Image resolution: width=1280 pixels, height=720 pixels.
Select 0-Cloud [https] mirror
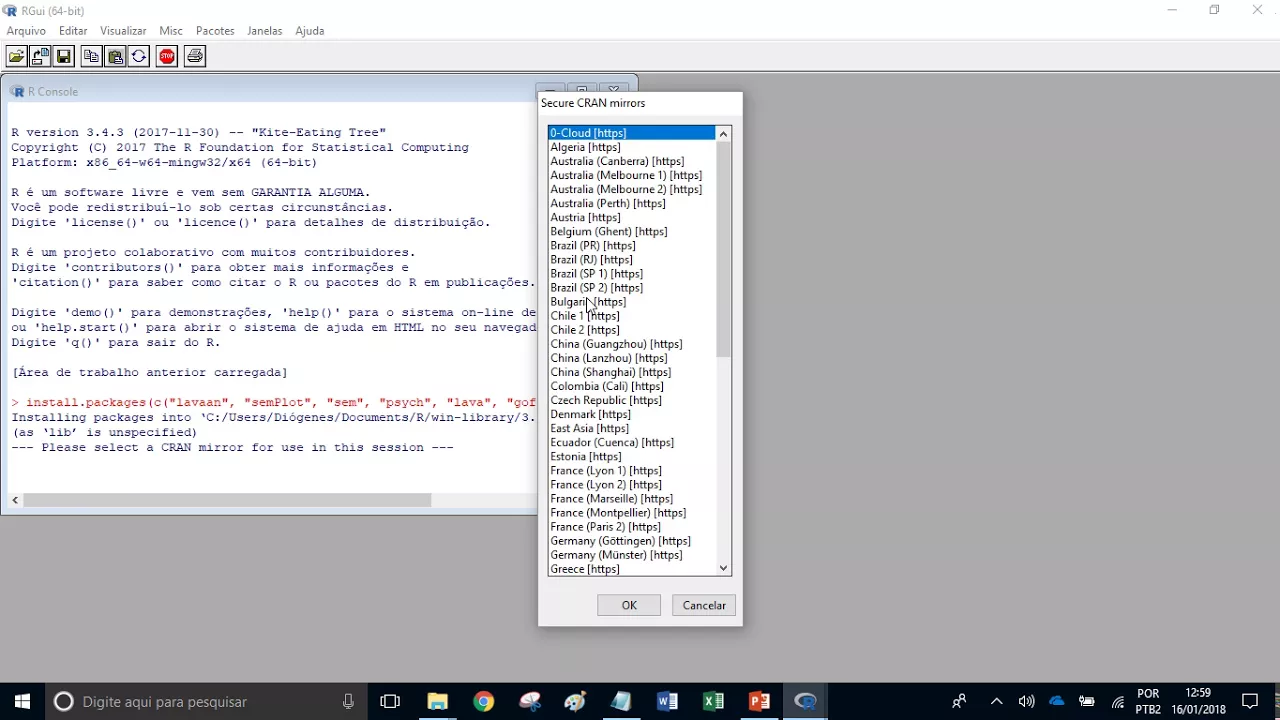pyautogui.click(x=631, y=133)
